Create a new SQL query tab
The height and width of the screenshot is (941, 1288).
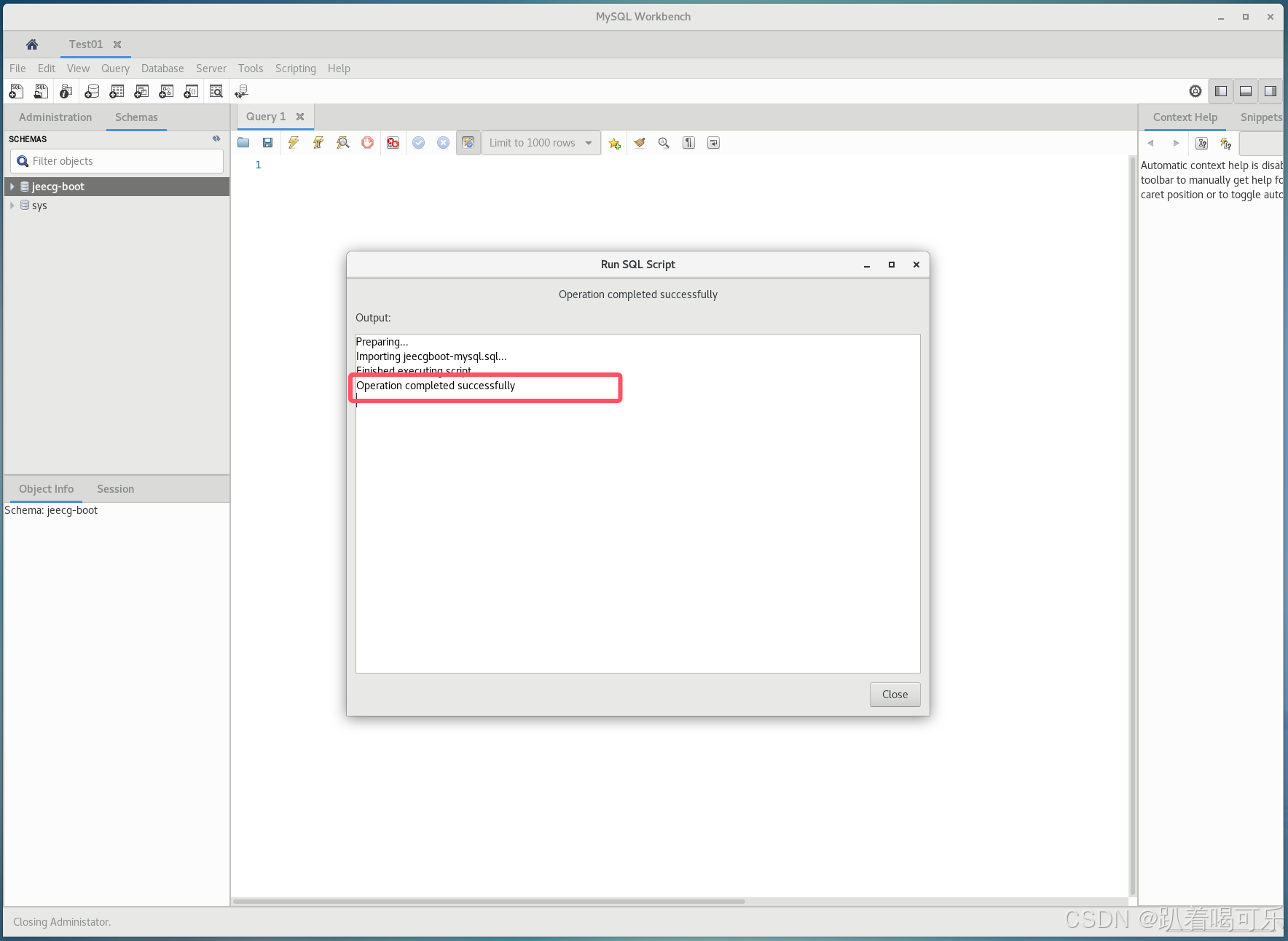pyautogui.click(x=16, y=91)
